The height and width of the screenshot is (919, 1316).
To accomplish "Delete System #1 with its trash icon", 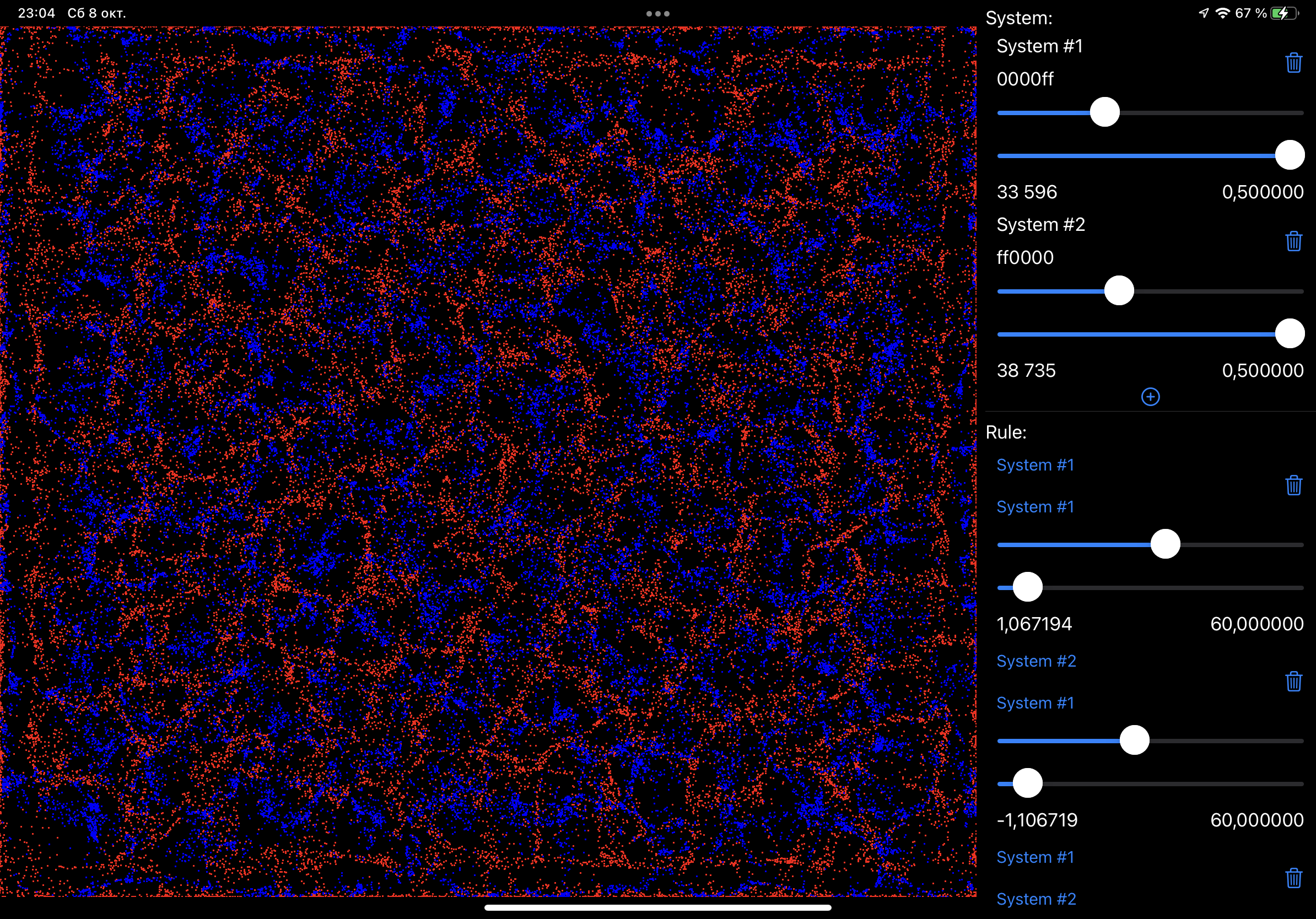I will tap(1293, 62).
